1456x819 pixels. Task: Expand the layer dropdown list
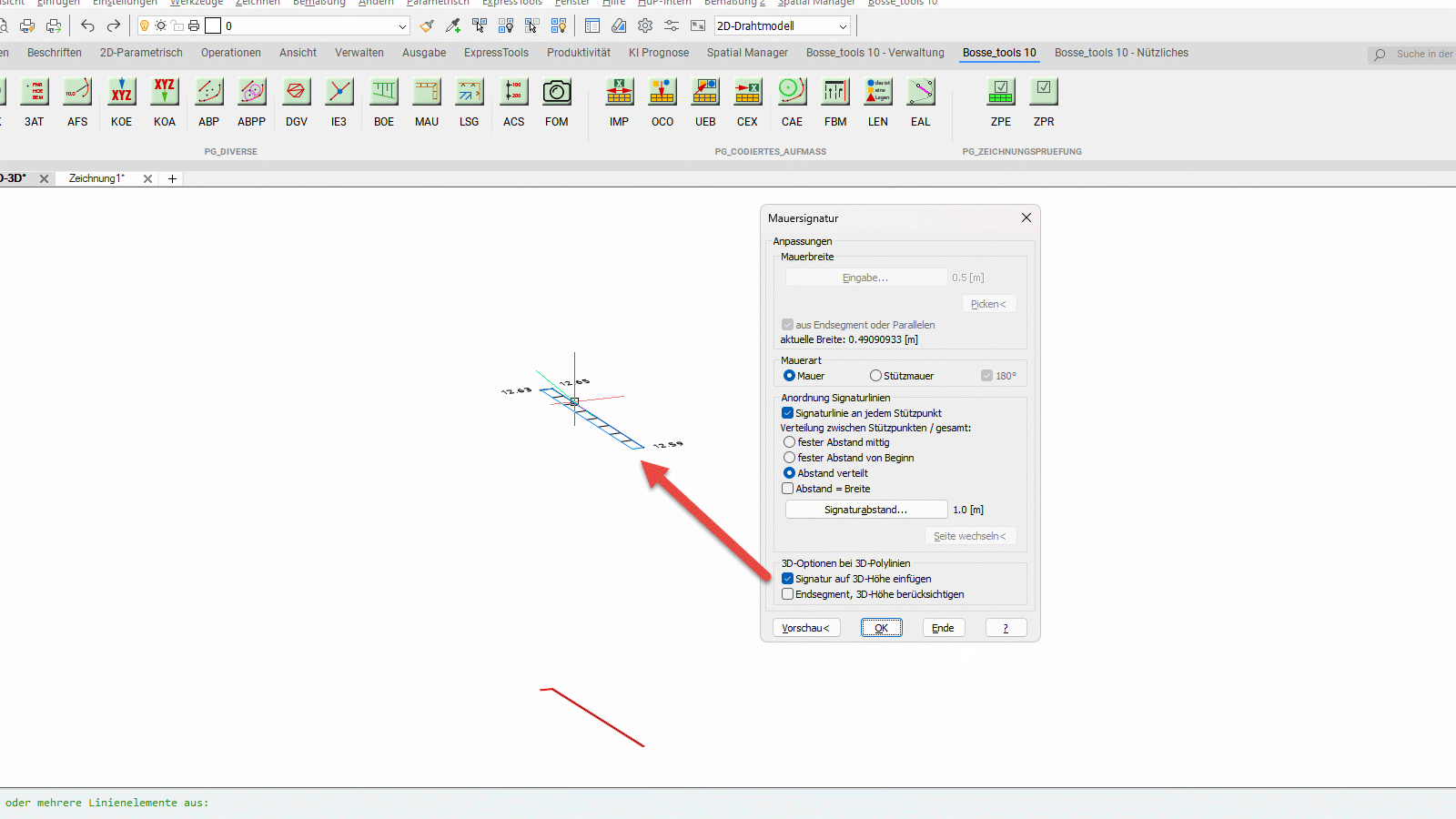[x=402, y=26]
